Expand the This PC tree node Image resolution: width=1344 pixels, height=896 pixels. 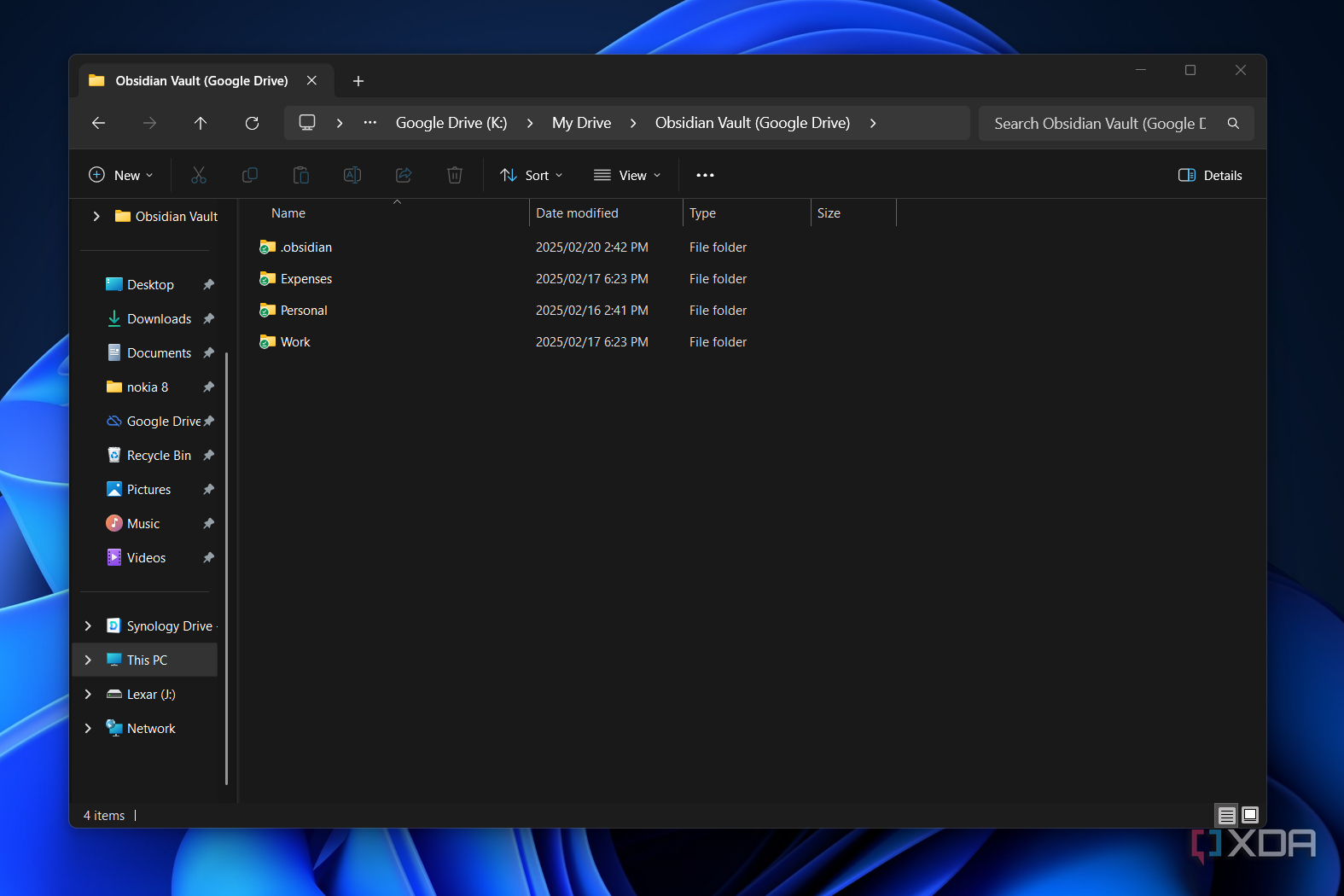point(88,660)
